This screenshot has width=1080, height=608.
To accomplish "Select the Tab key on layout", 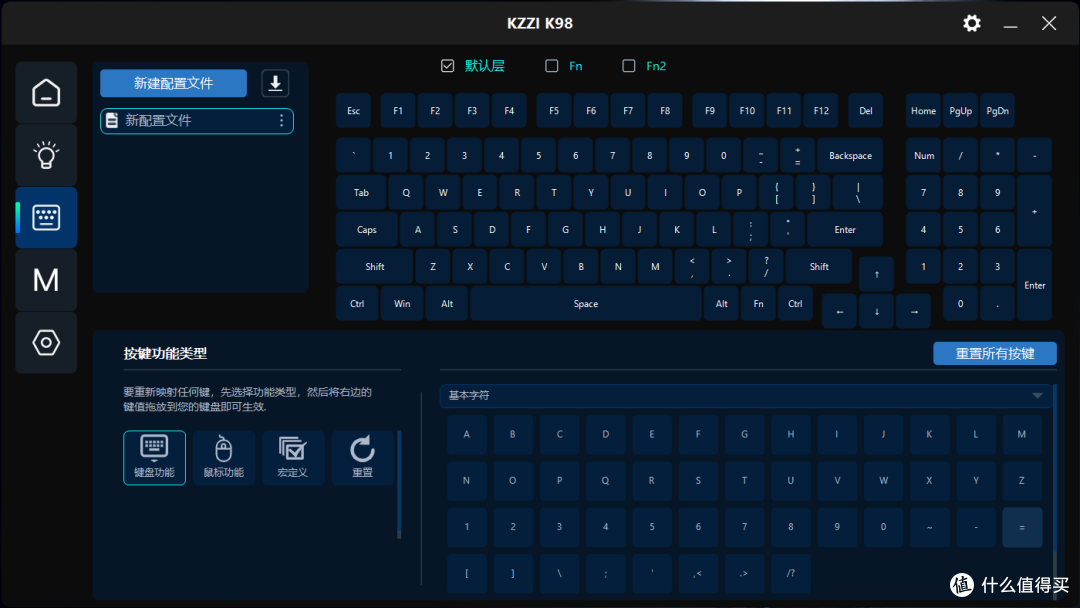I will [362, 193].
